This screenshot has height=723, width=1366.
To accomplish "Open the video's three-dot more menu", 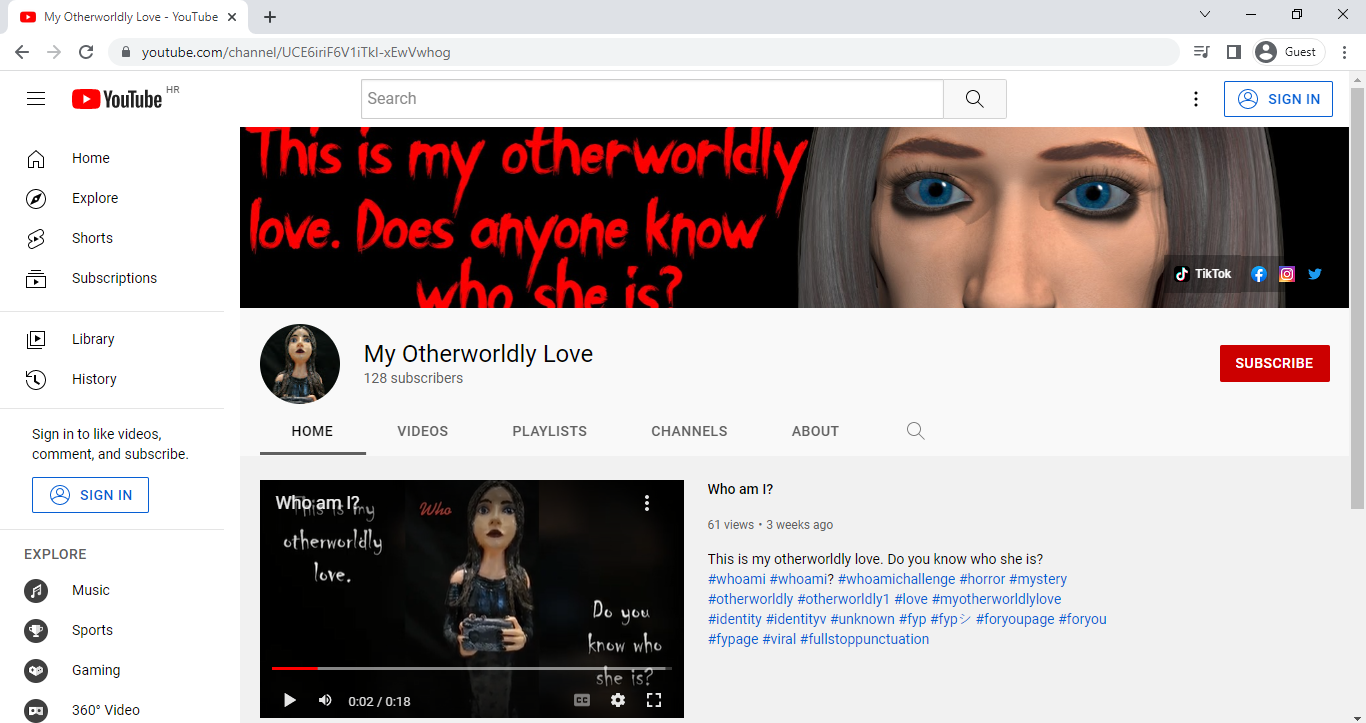I will (647, 503).
